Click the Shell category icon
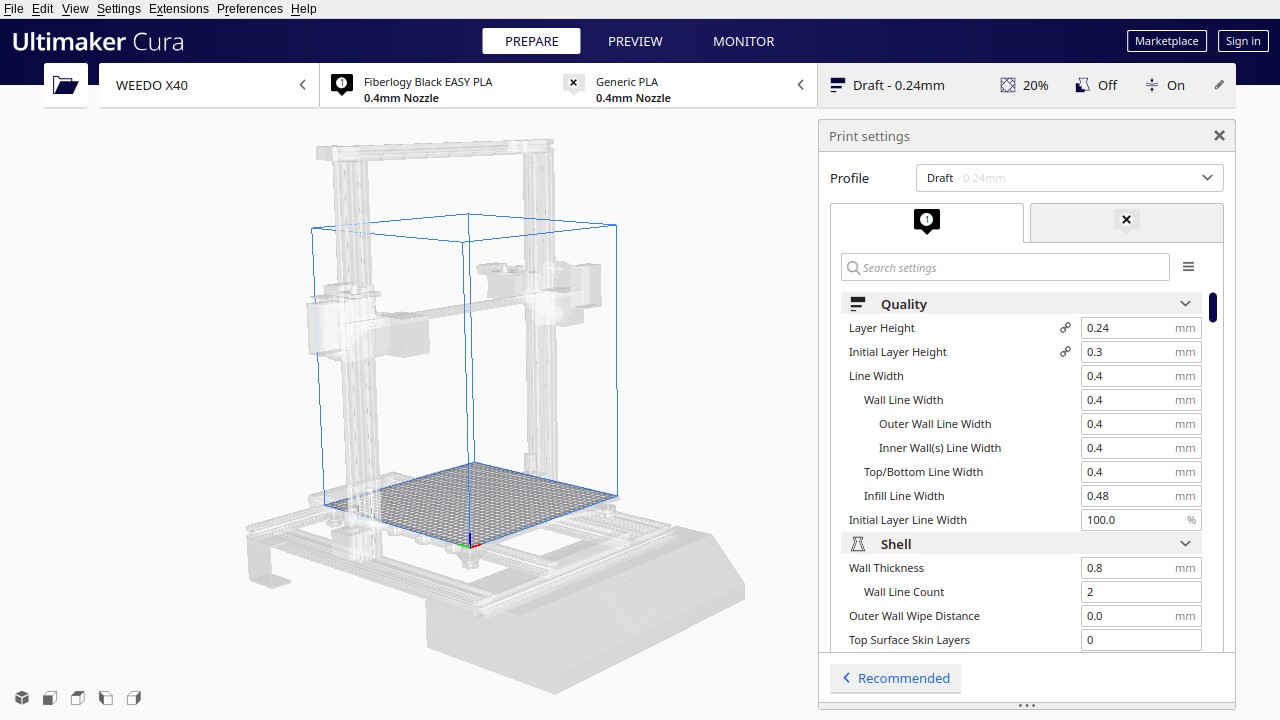Viewport: 1280px width, 720px height. pyautogui.click(x=857, y=544)
